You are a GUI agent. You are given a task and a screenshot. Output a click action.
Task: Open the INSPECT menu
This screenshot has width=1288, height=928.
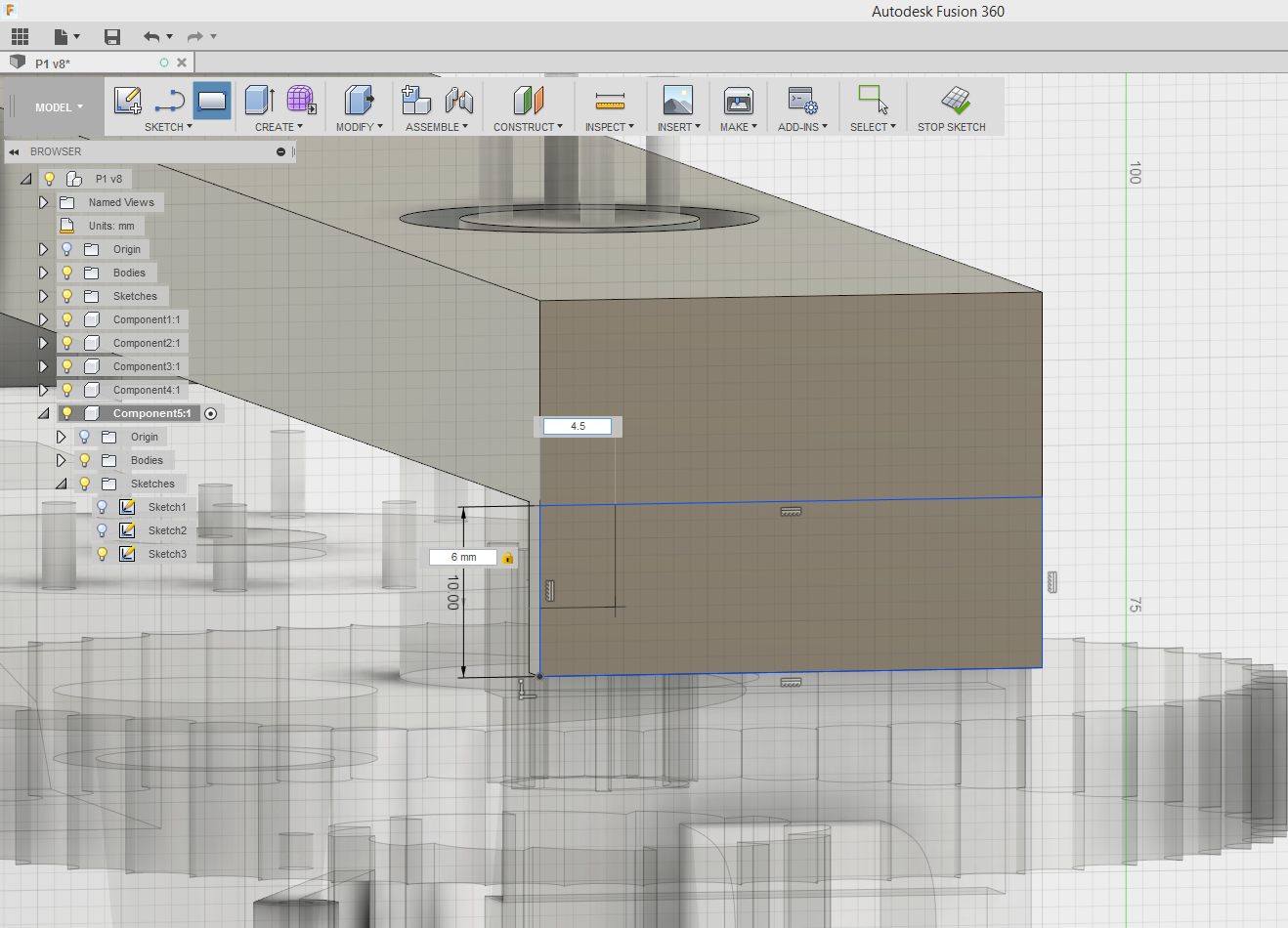pyautogui.click(x=610, y=127)
